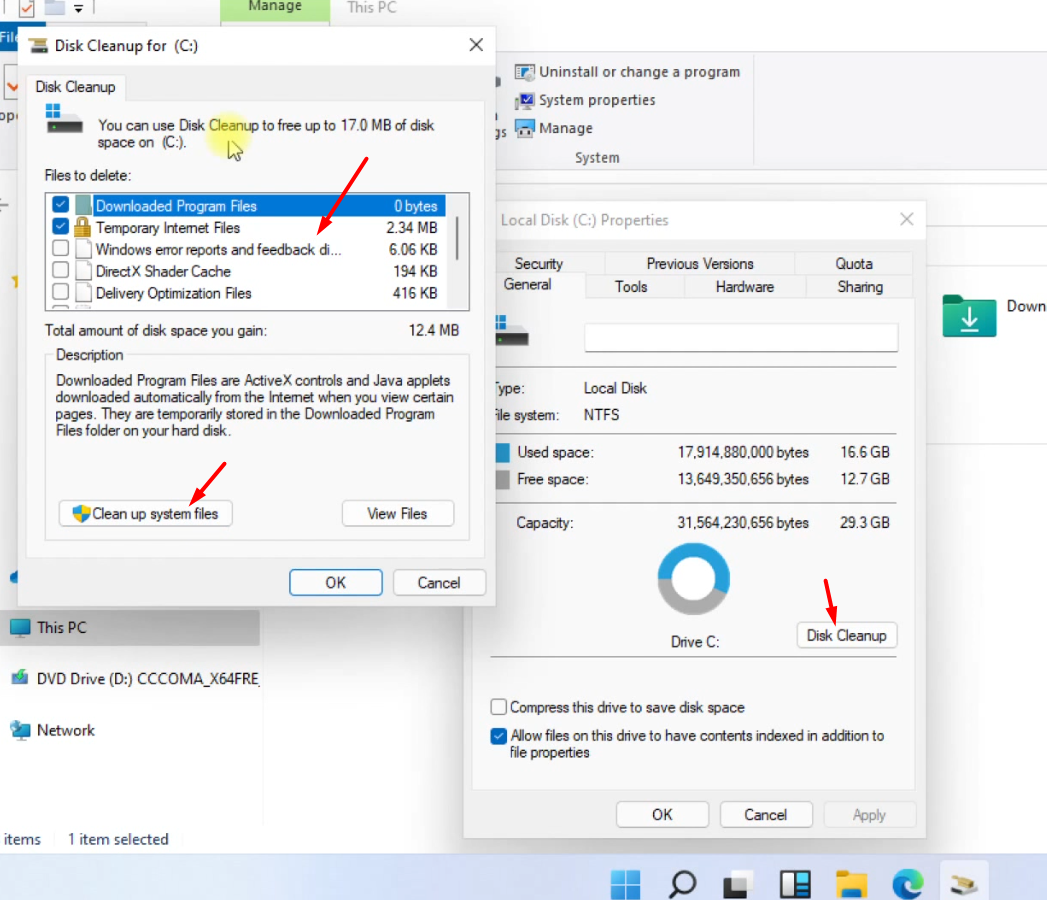Click the Disk Cleanup taskbar icon
The height and width of the screenshot is (900, 1047).
[964, 884]
